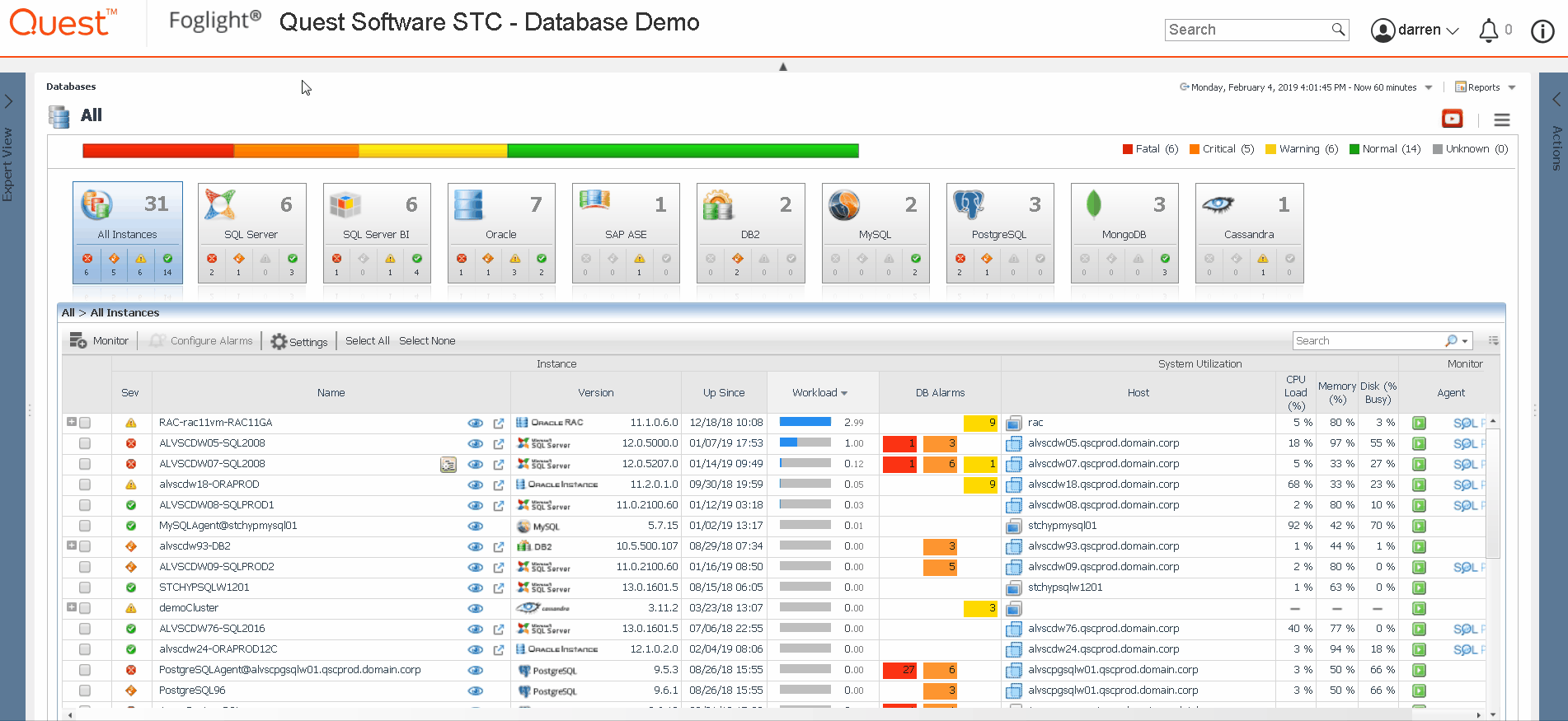Expand the Actions right panel
This screenshot has height=721, width=1568.
pyautogui.click(x=1557, y=100)
